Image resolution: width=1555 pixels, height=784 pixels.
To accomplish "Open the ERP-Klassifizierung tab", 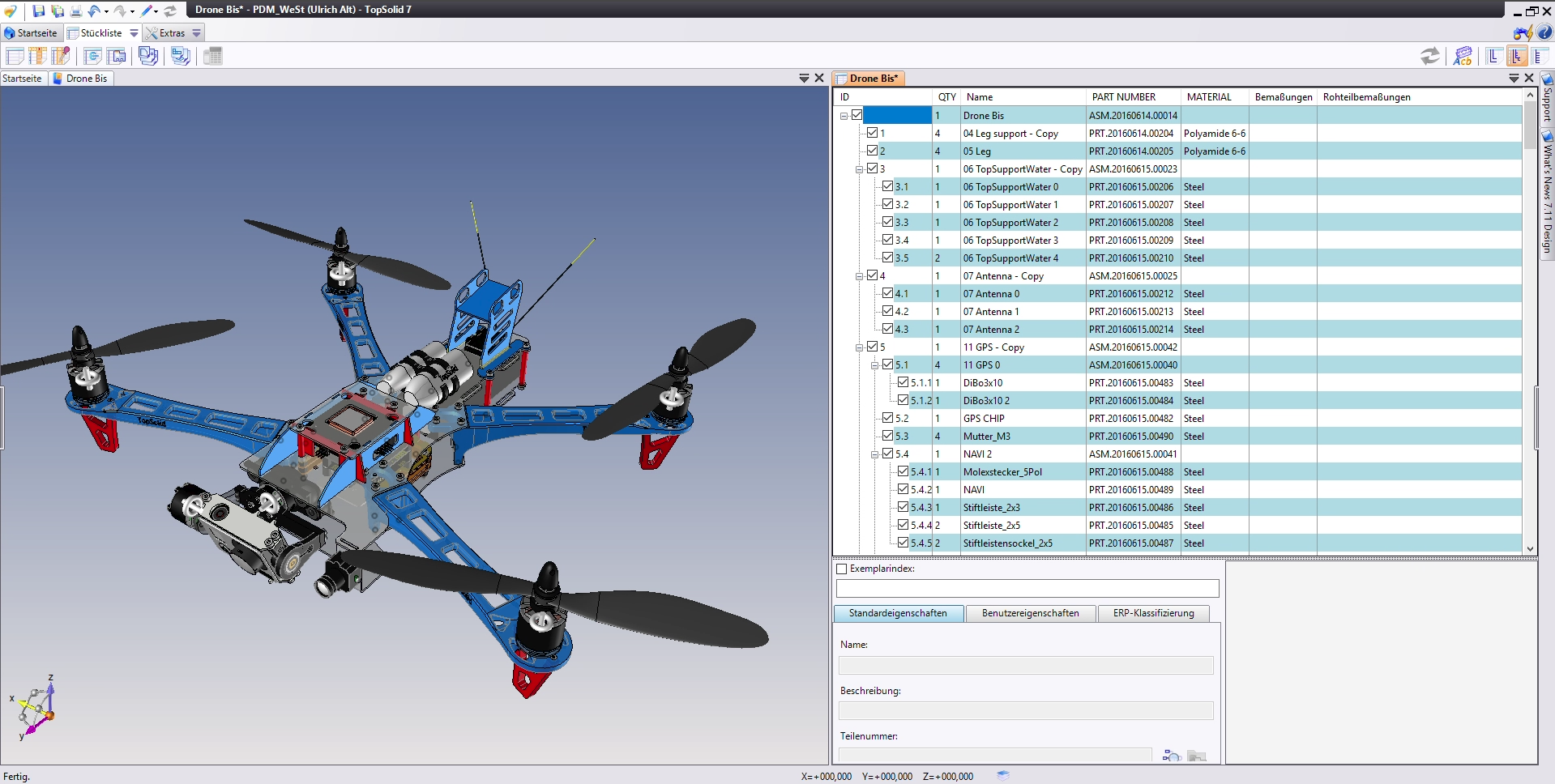I will point(1153,613).
